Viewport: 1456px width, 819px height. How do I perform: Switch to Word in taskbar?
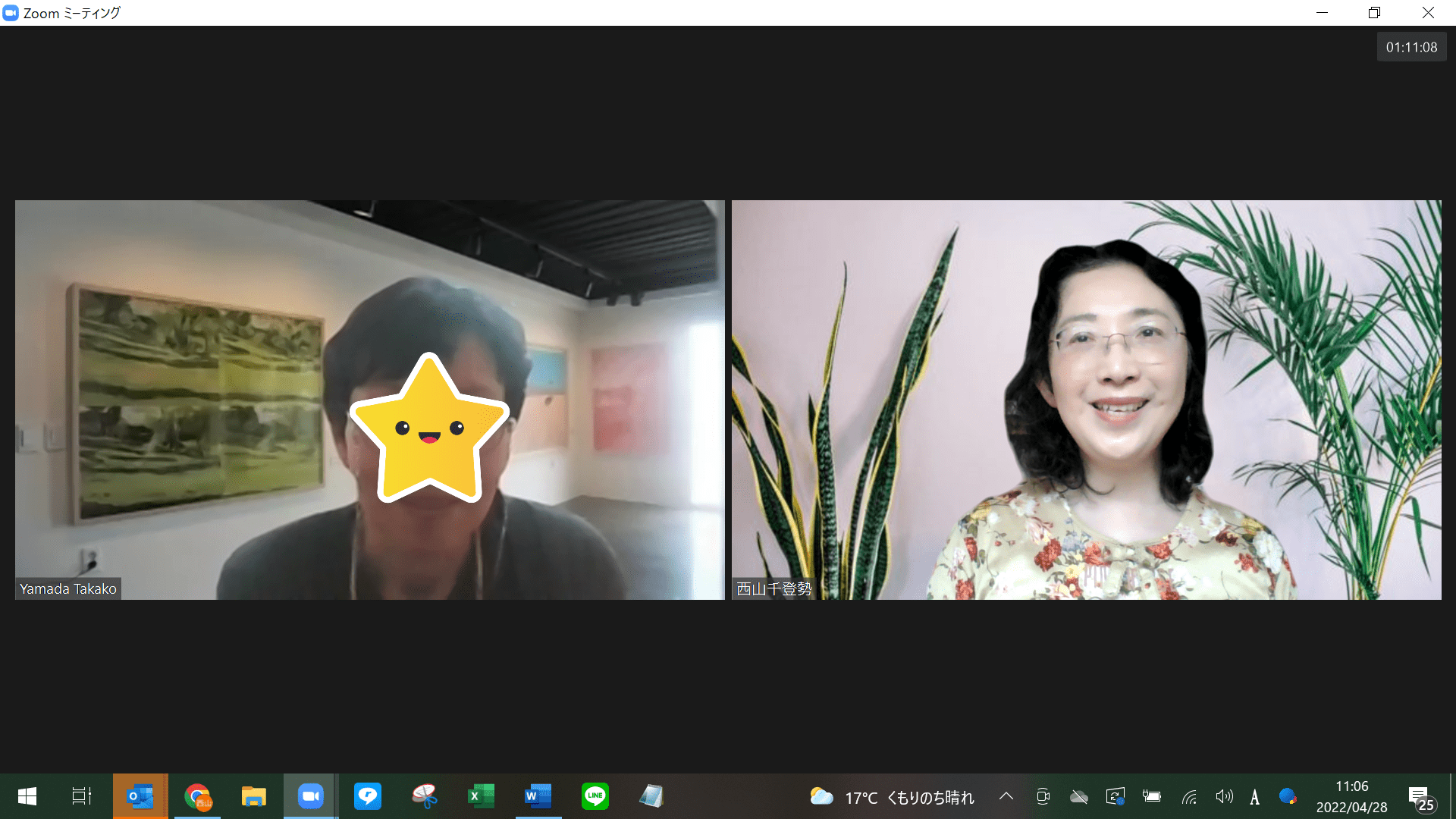point(538,796)
